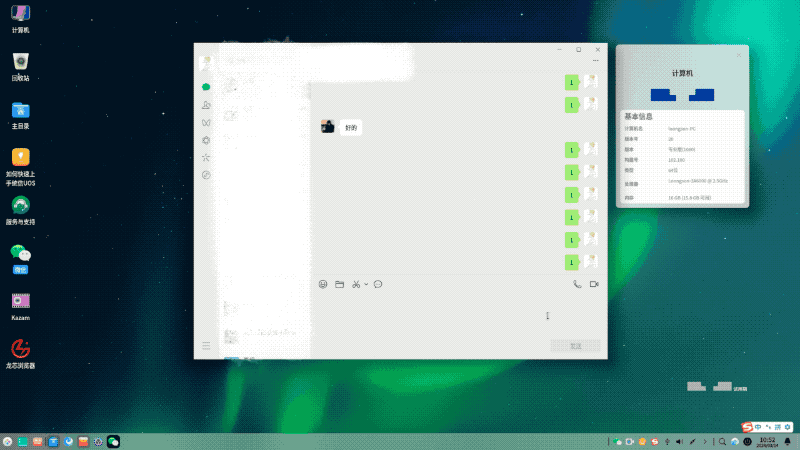Expand the screenshot options dropdown arrow
Viewport: 800px width, 450px height.
[x=366, y=284]
